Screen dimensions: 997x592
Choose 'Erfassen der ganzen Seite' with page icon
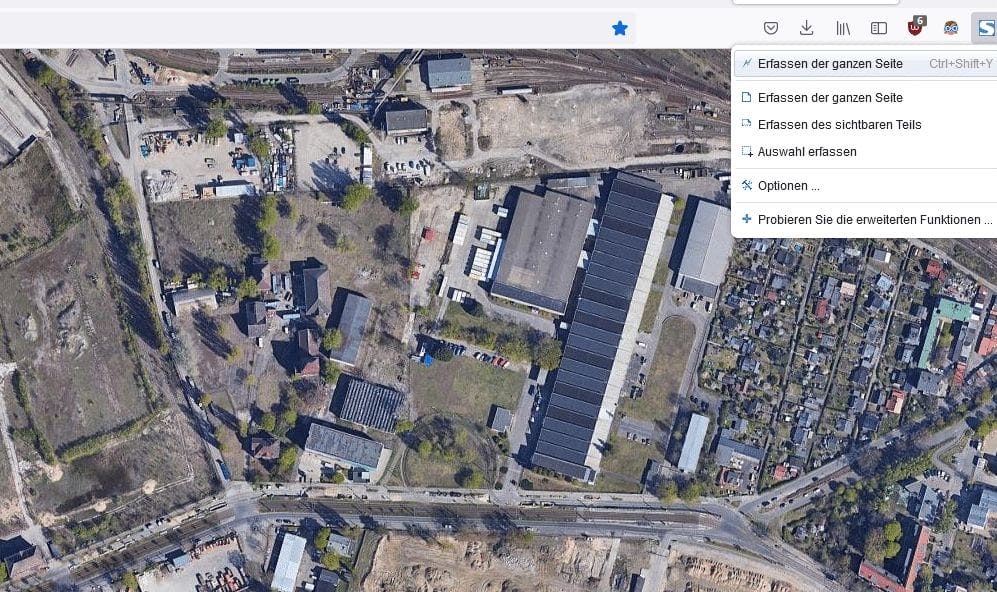[830, 98]
